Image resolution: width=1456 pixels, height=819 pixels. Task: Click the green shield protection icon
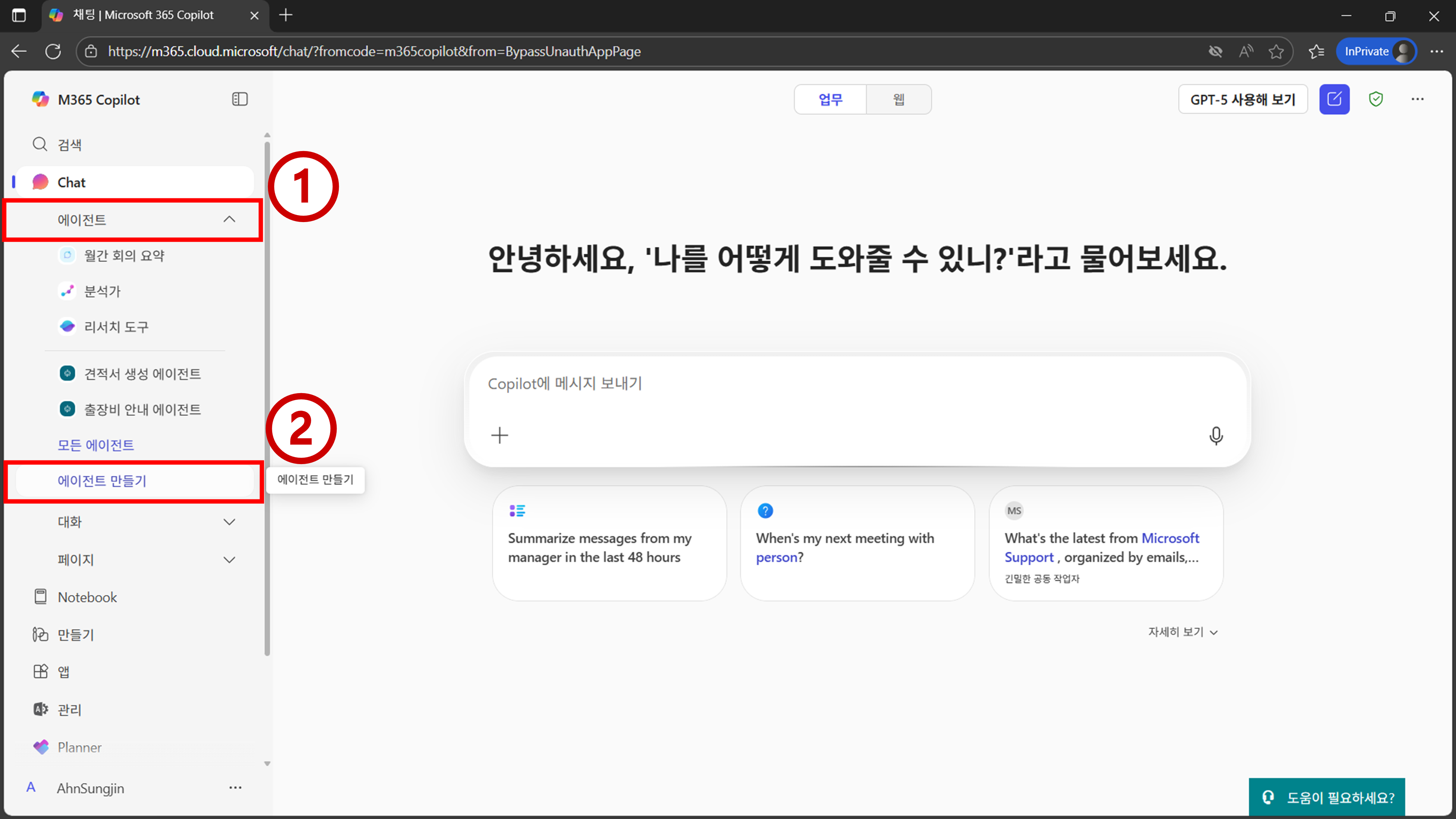pos(1376,99)
